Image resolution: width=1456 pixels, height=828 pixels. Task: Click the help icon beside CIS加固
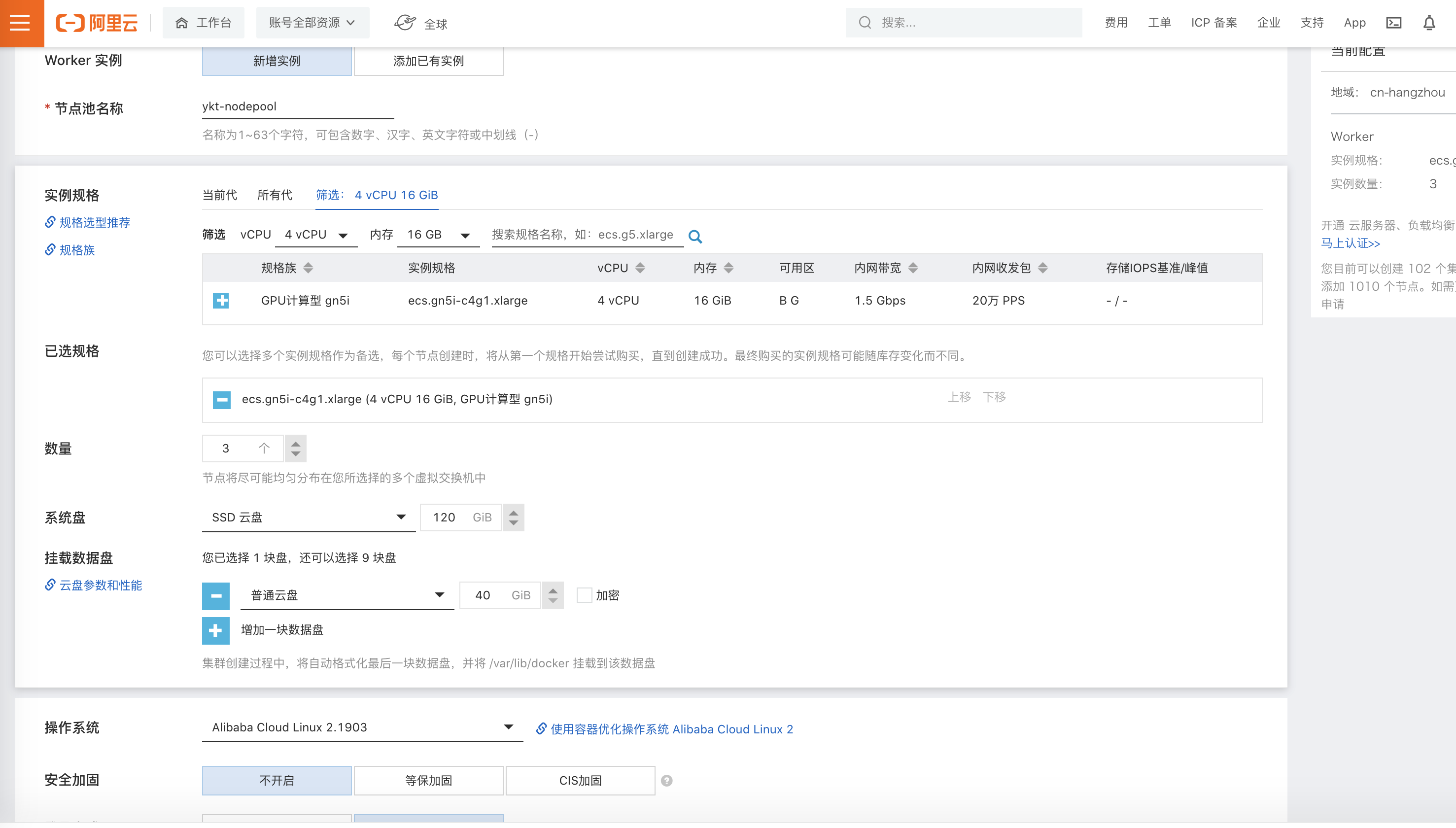666,780
